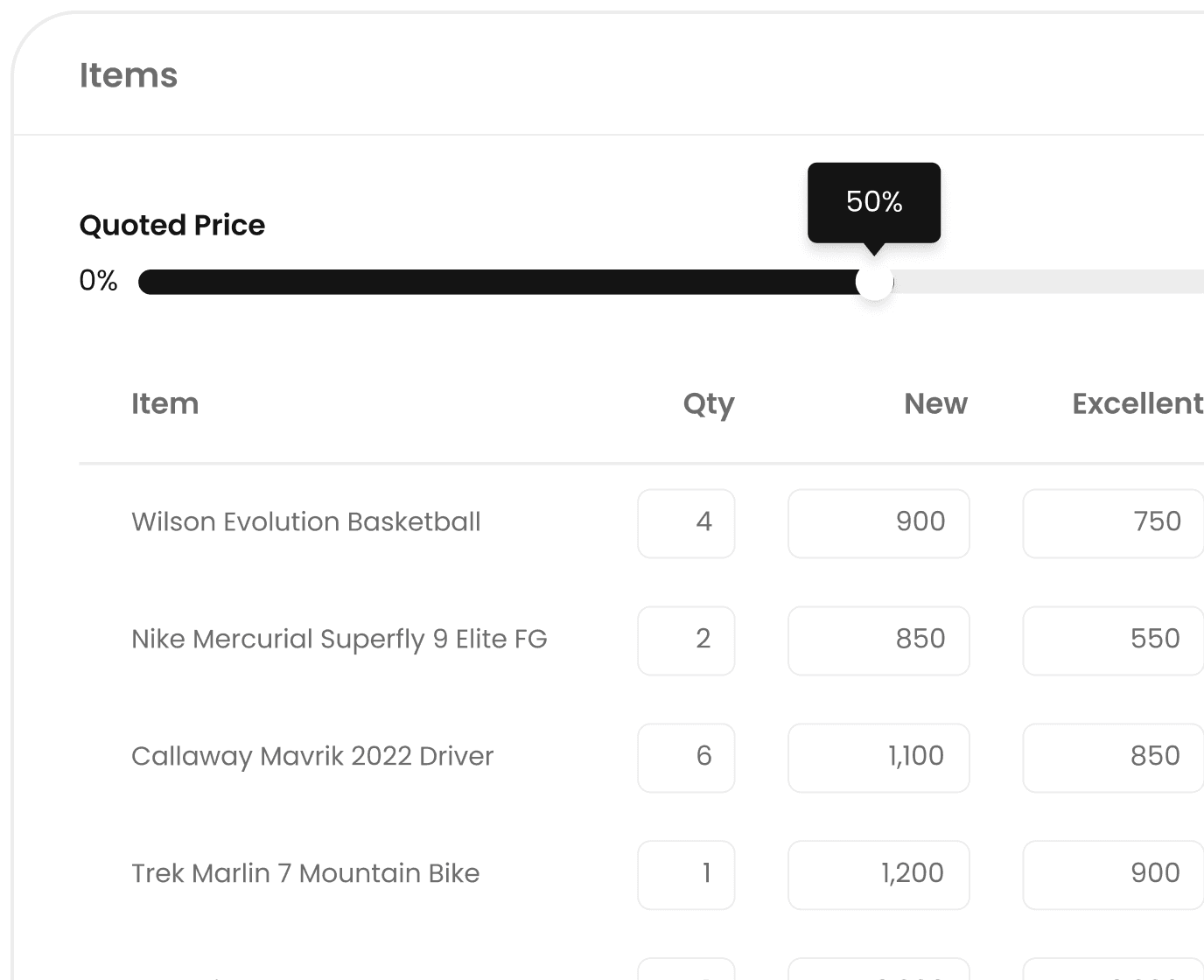This screenshot has height=980, width=1204.
Task: Click the Excellent column header
Action: point(1137,403)
